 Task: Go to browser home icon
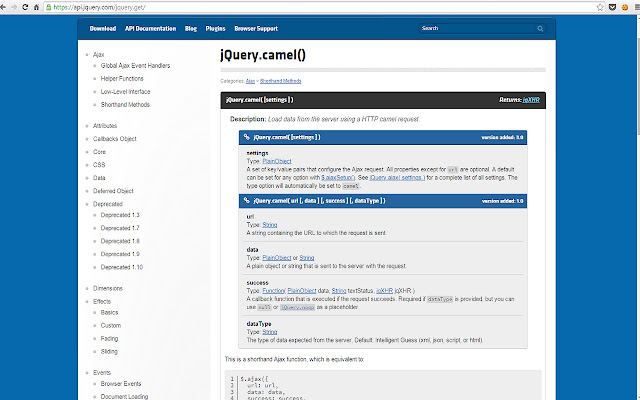(36, 7)
